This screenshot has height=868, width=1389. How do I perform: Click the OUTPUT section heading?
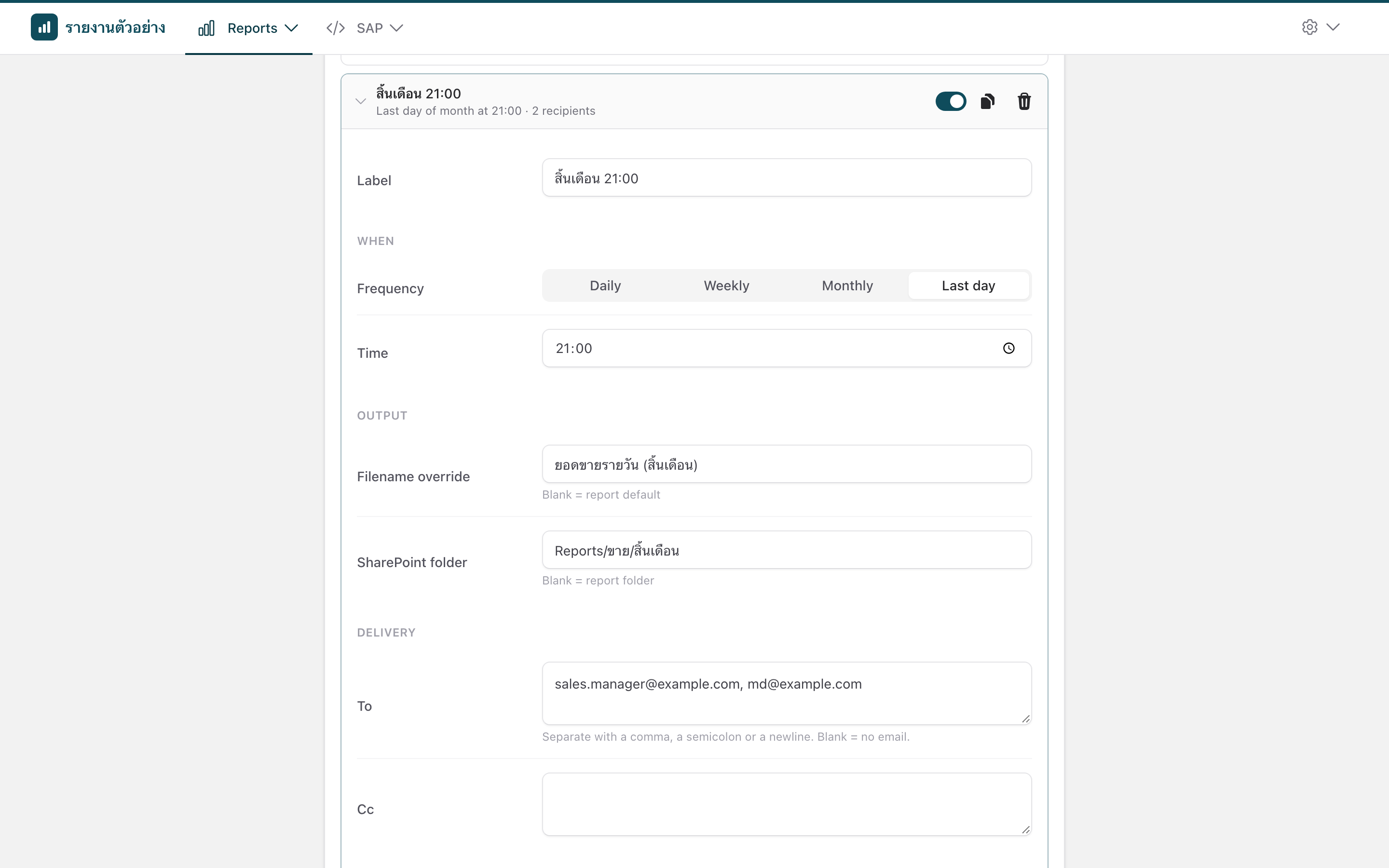[382, 416]
